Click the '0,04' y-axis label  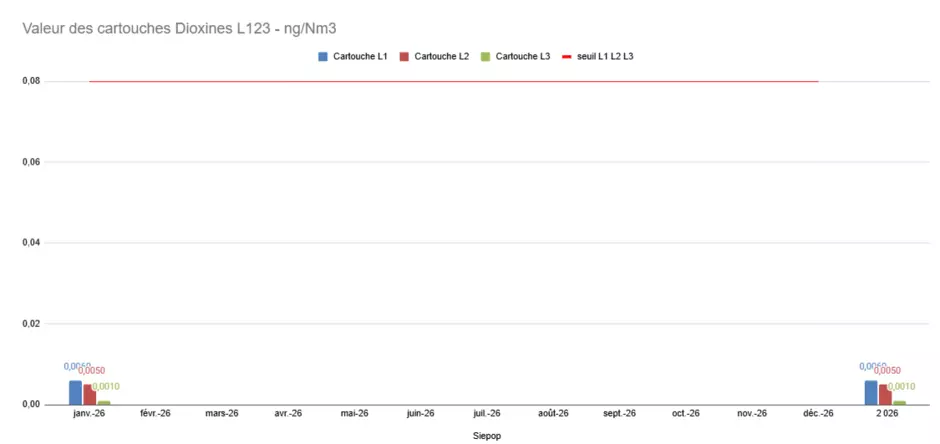pyautogui.click(x=31, y=243)
